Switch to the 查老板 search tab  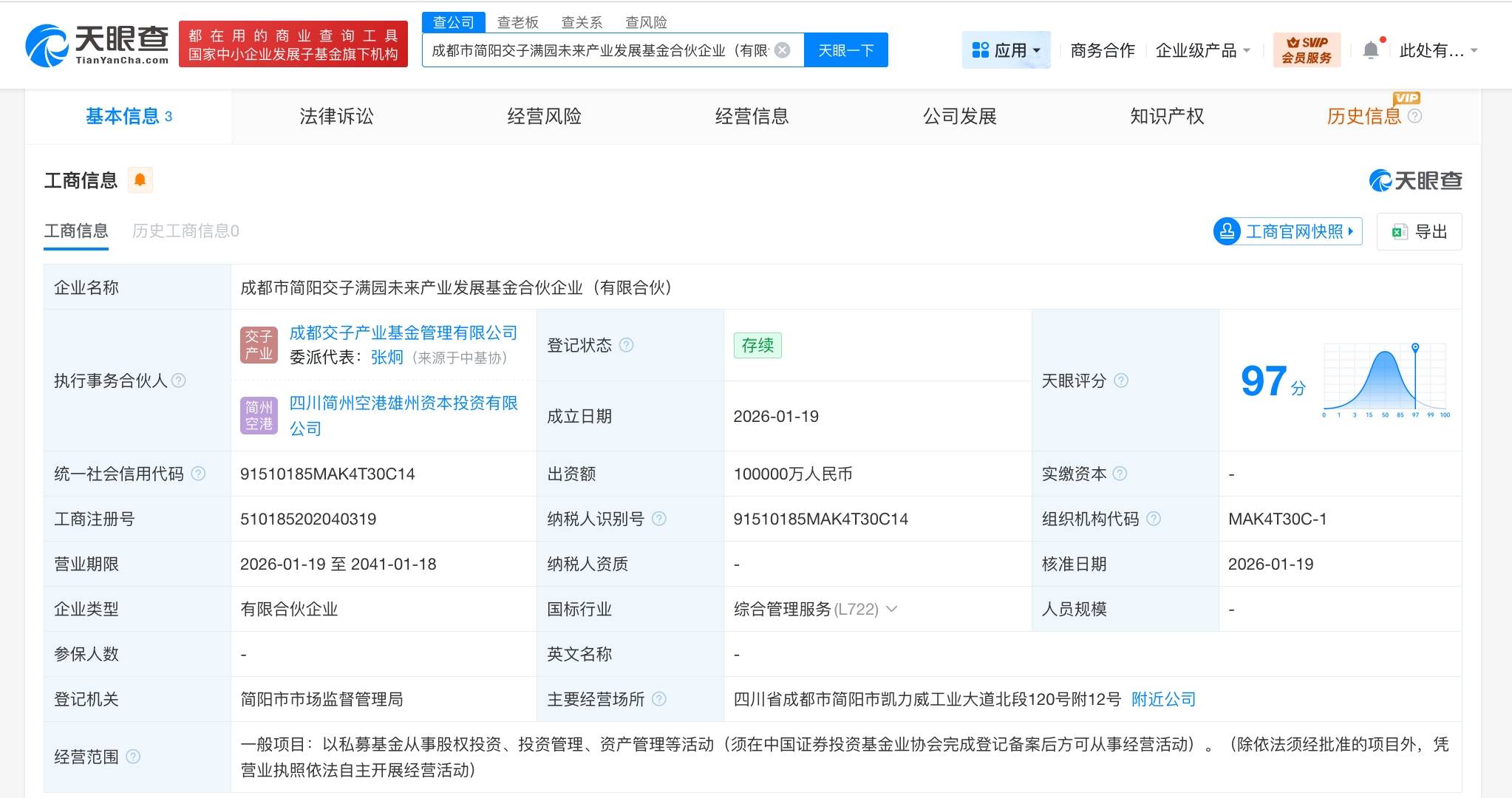tap(517, 22)
